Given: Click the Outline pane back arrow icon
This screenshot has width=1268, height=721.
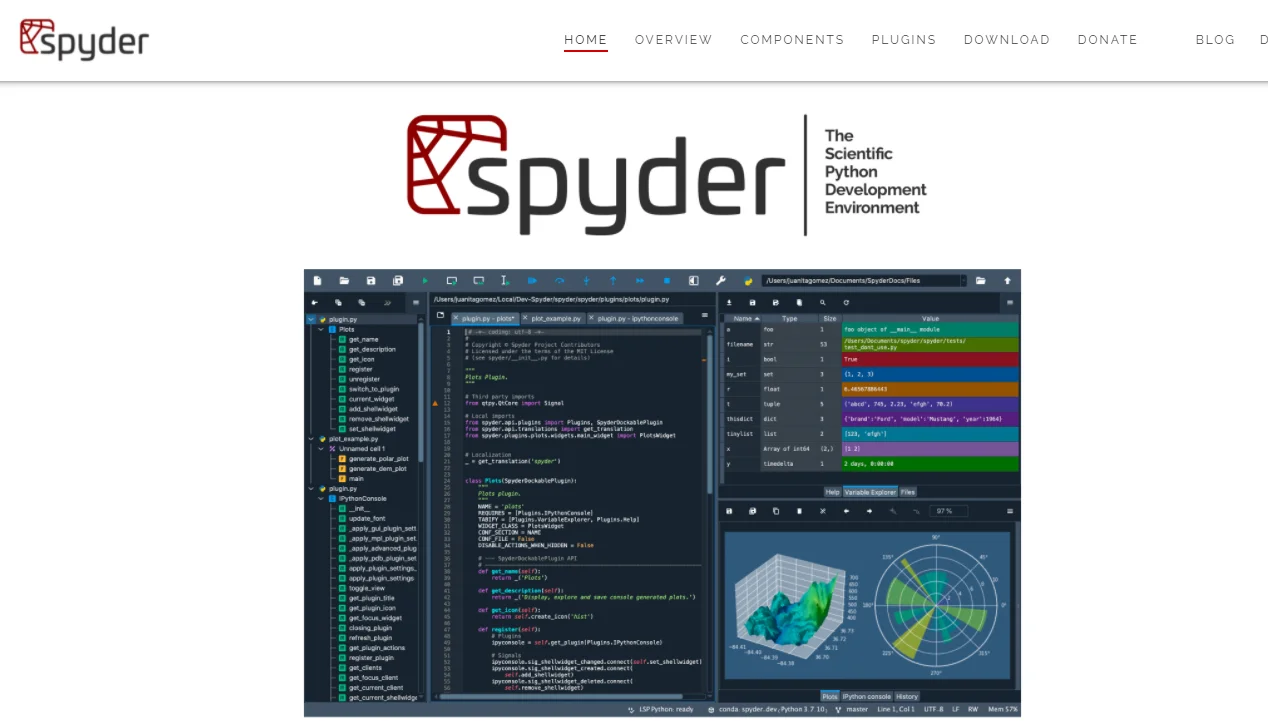Looking at the screenshot, I should (x=315, y=302).
